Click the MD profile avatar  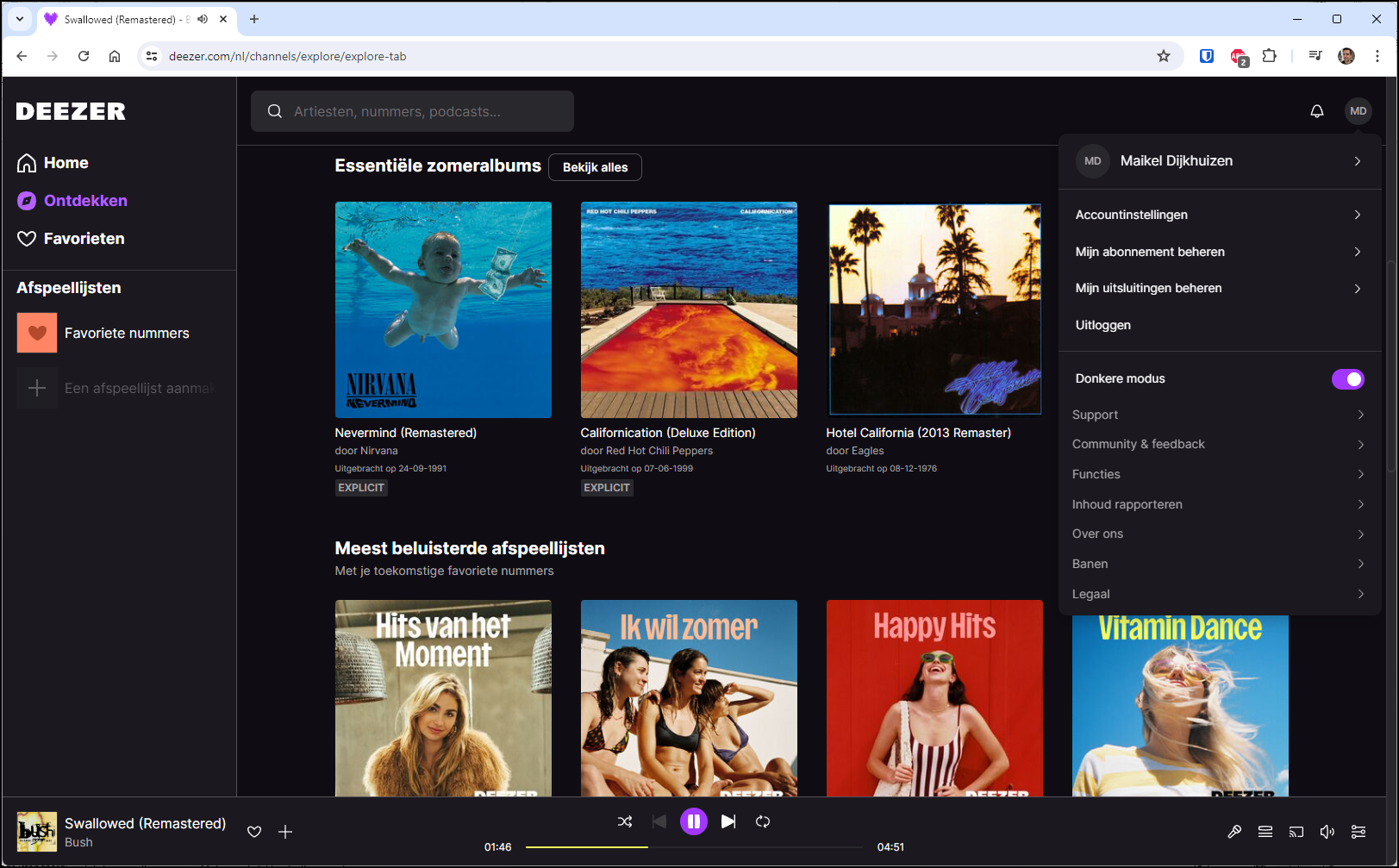click(1358, 111)
